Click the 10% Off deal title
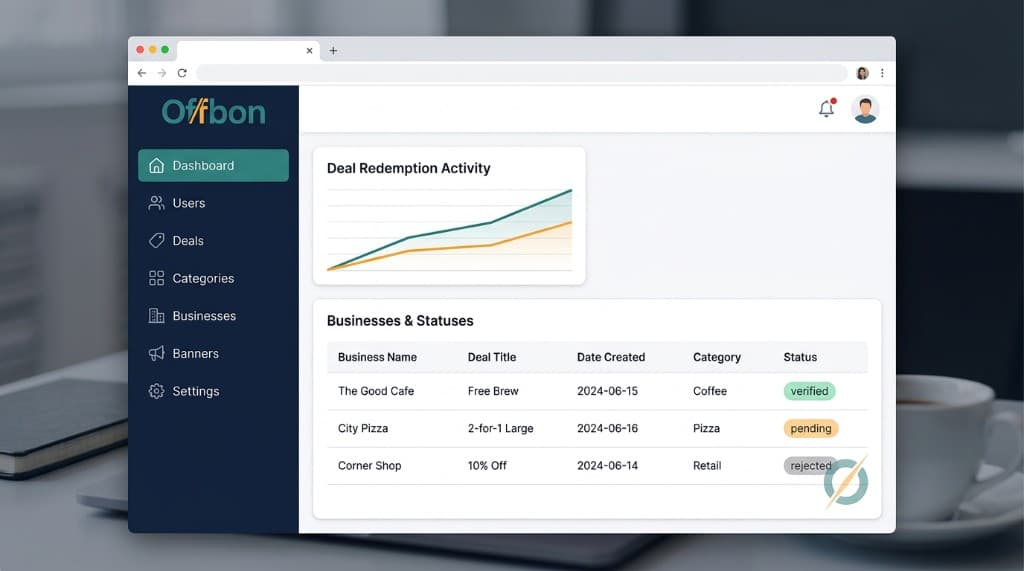The width and height of the screenshot is (1024, 571). point(487,465)
